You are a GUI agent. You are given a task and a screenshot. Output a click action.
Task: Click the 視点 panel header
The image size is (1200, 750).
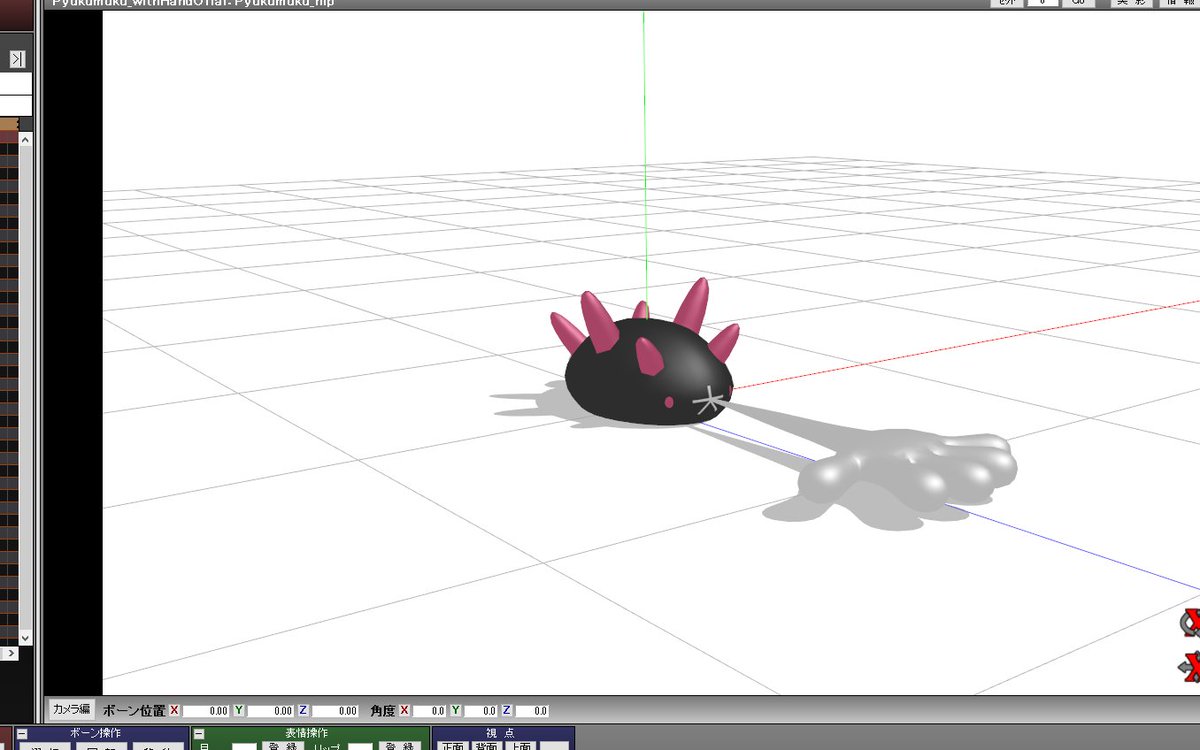point(505,734)
